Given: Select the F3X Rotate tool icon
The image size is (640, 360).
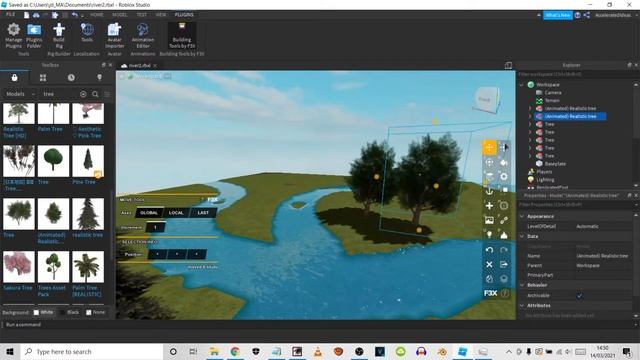Looking at the screenshot, I should pyautogui.click(x=489, y=162).
